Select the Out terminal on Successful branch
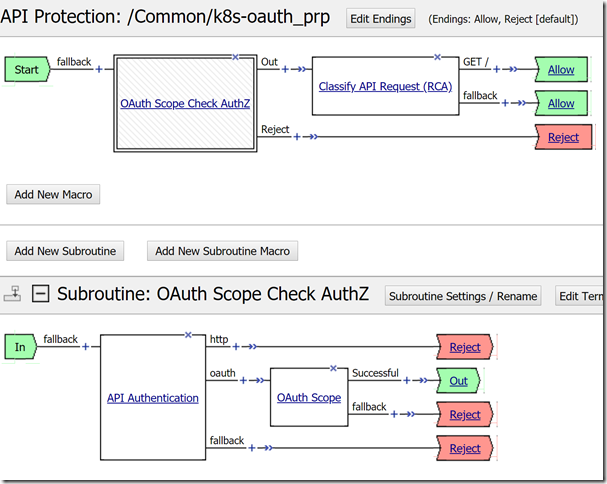607x484 pixels. click(458, 381)
